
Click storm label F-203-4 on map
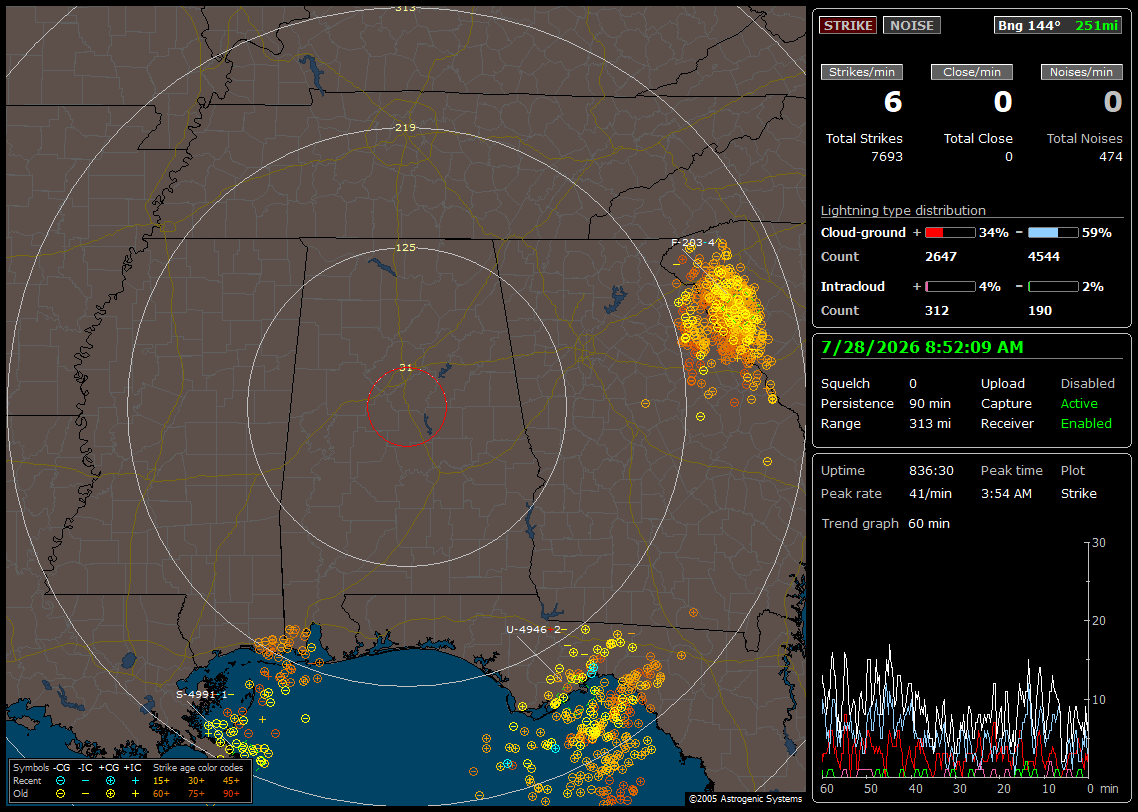coord(693,242)
